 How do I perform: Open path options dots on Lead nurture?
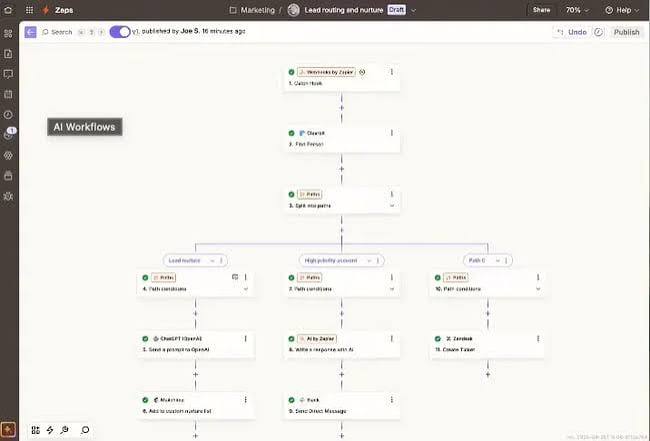point(221,261)
